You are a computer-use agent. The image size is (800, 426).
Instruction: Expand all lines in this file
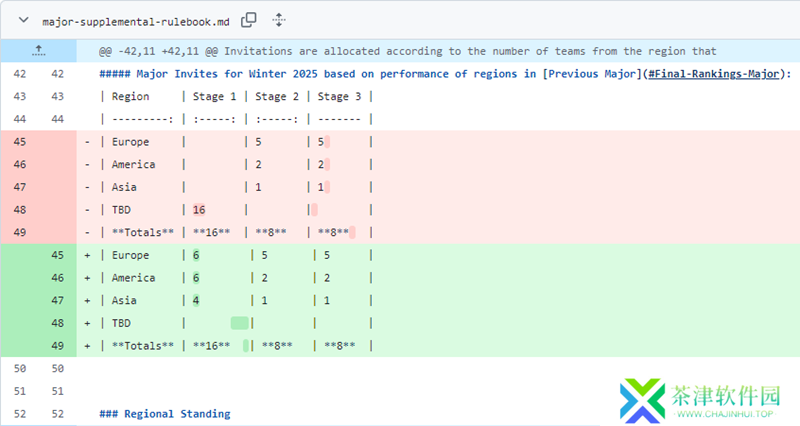279,20
